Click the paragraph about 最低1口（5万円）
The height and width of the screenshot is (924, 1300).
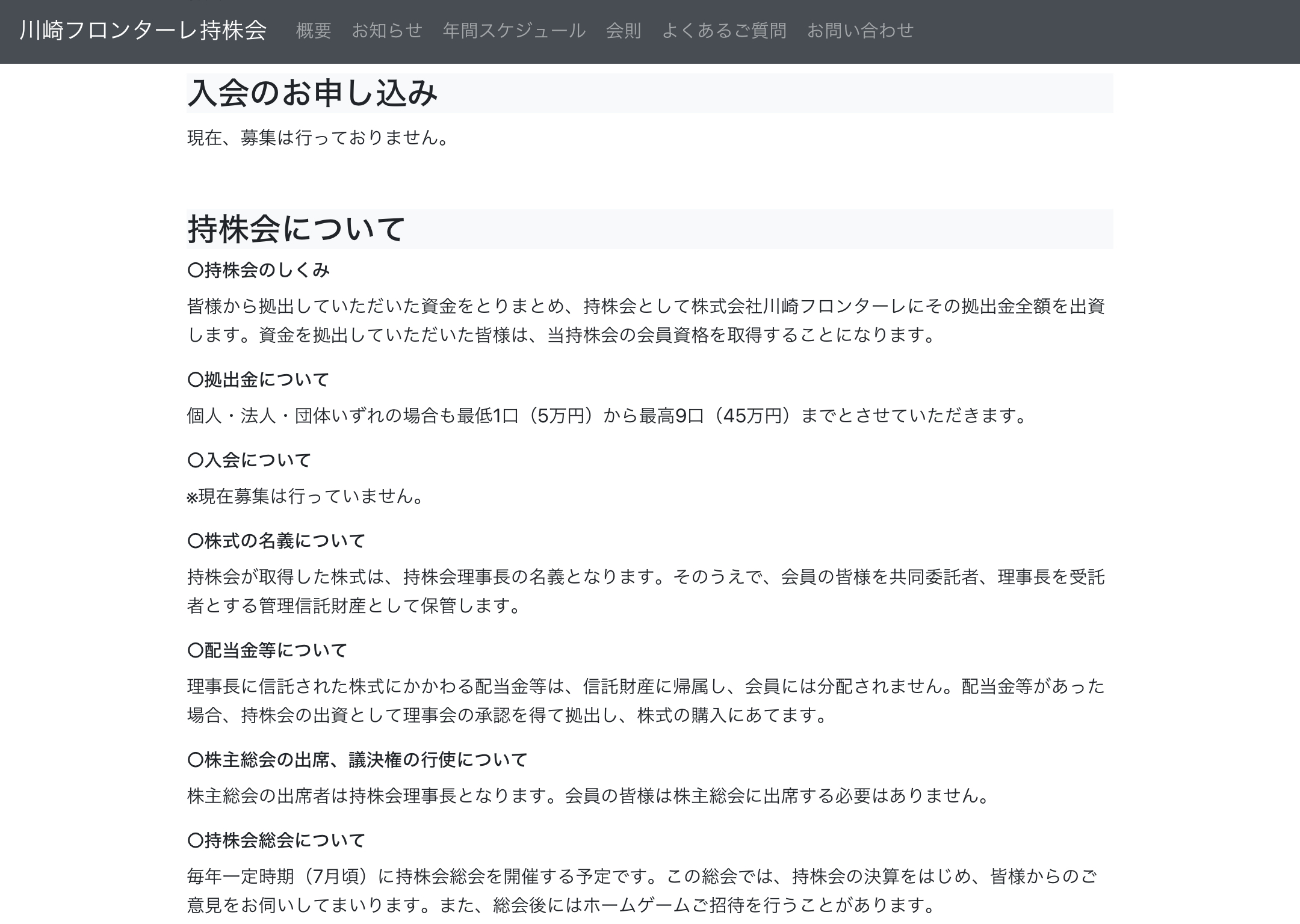coord(608,416)
